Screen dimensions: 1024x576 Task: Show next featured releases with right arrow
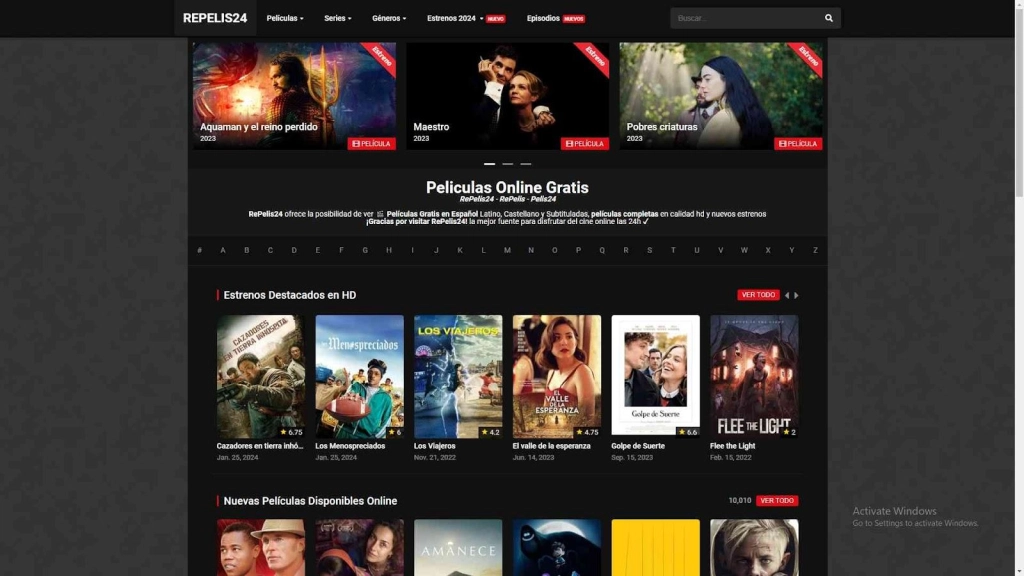[796, 295]
